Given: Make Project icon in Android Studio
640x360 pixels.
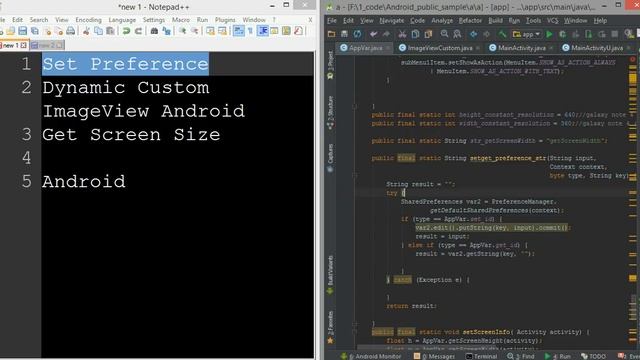Looking at the screenshot, I should pyautogui.click(x=502, y=34).
